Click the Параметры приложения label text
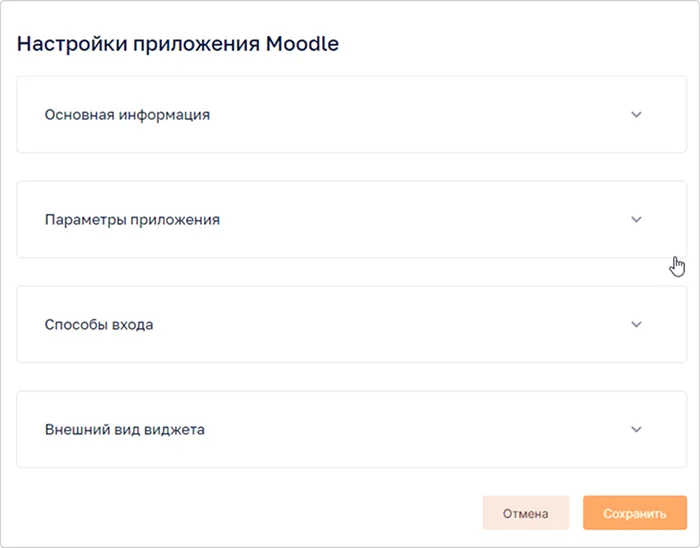Image resolution: width=700 pixels, height=548 pixels. pyautogui.click(x=132, y=219)
